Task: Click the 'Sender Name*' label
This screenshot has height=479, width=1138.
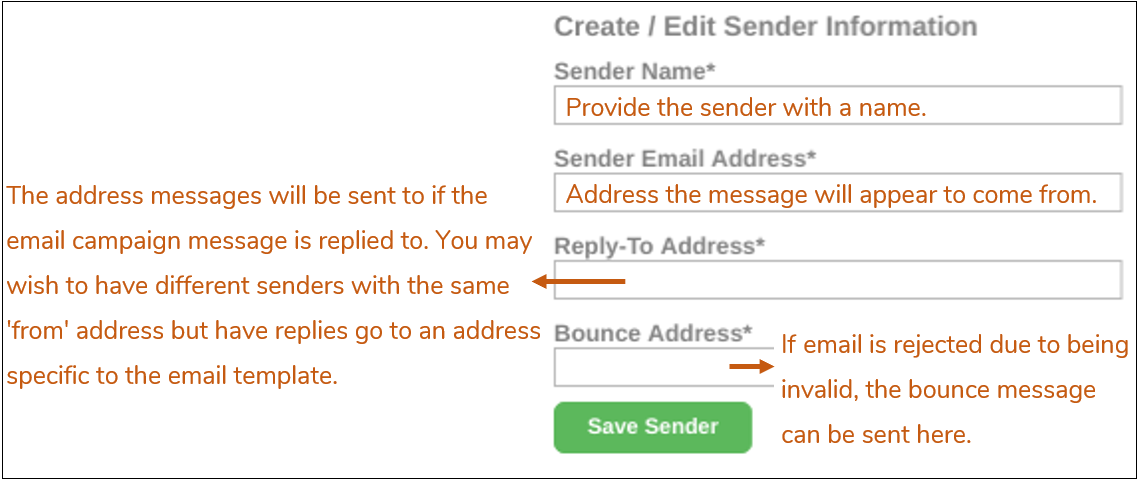Action: click(x=635, y=71)
